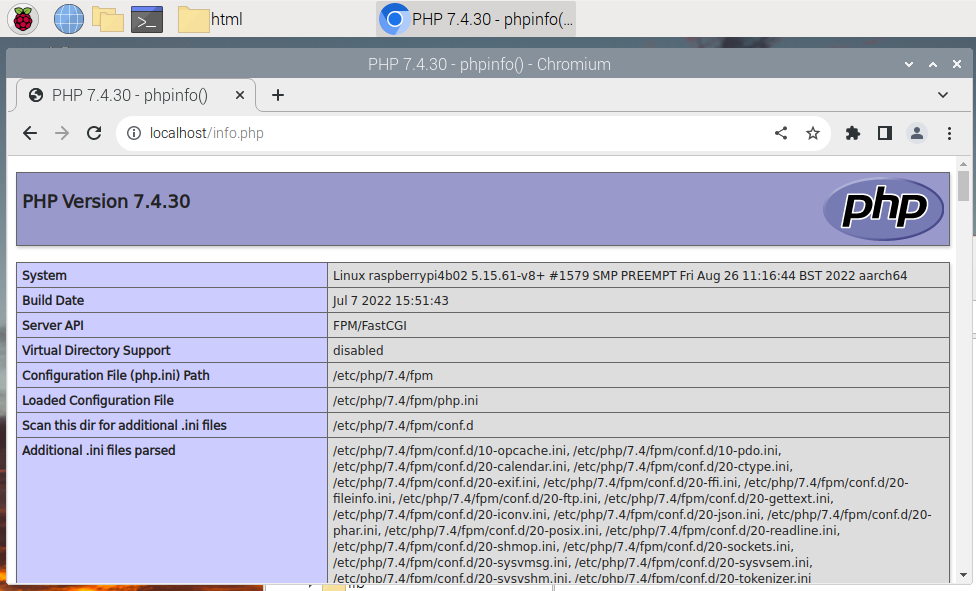Click the browser back arrow
Screen dimensions: 976x591
click(30, 133)
